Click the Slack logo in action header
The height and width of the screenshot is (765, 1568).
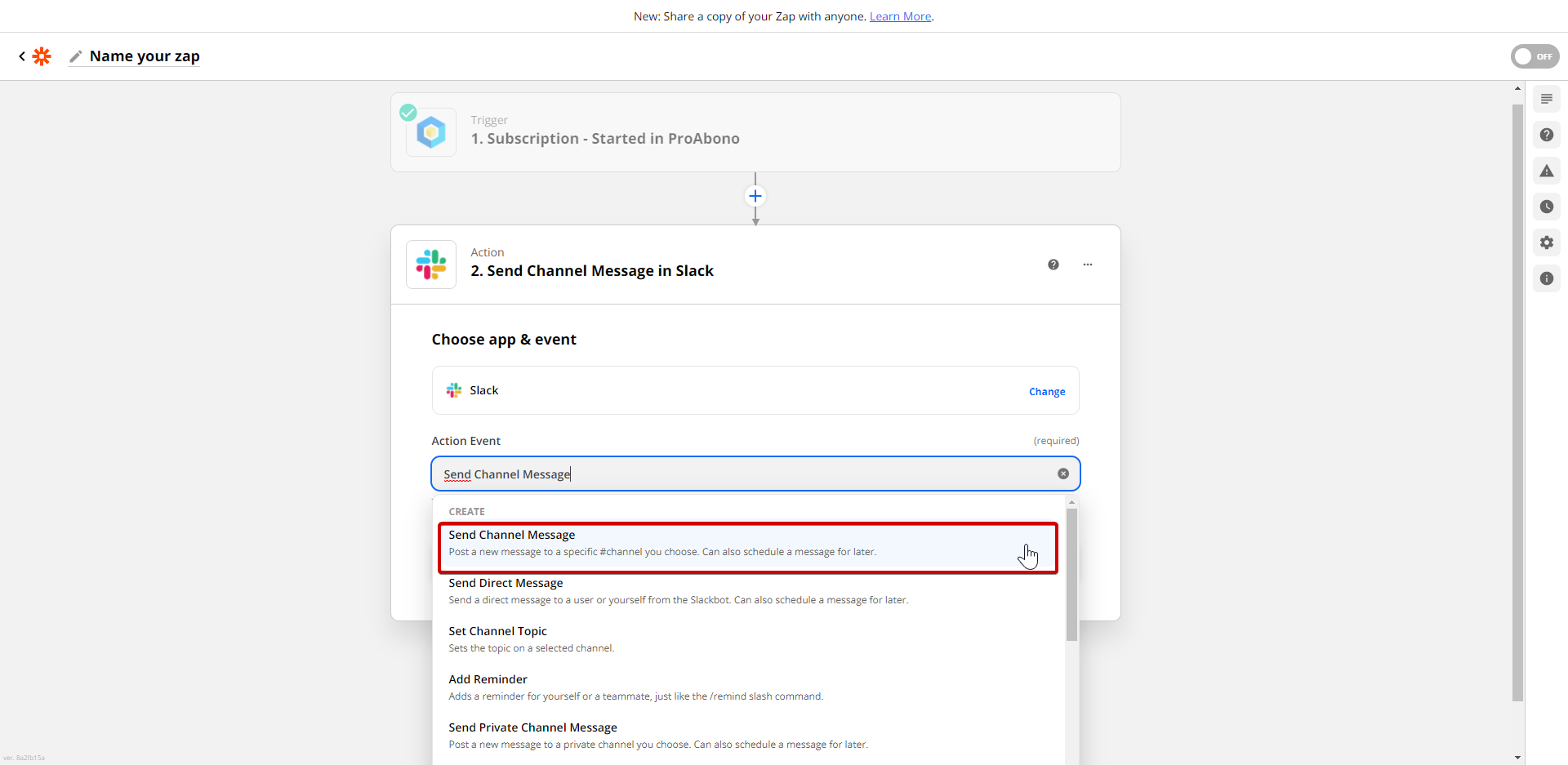click(431, 265)
